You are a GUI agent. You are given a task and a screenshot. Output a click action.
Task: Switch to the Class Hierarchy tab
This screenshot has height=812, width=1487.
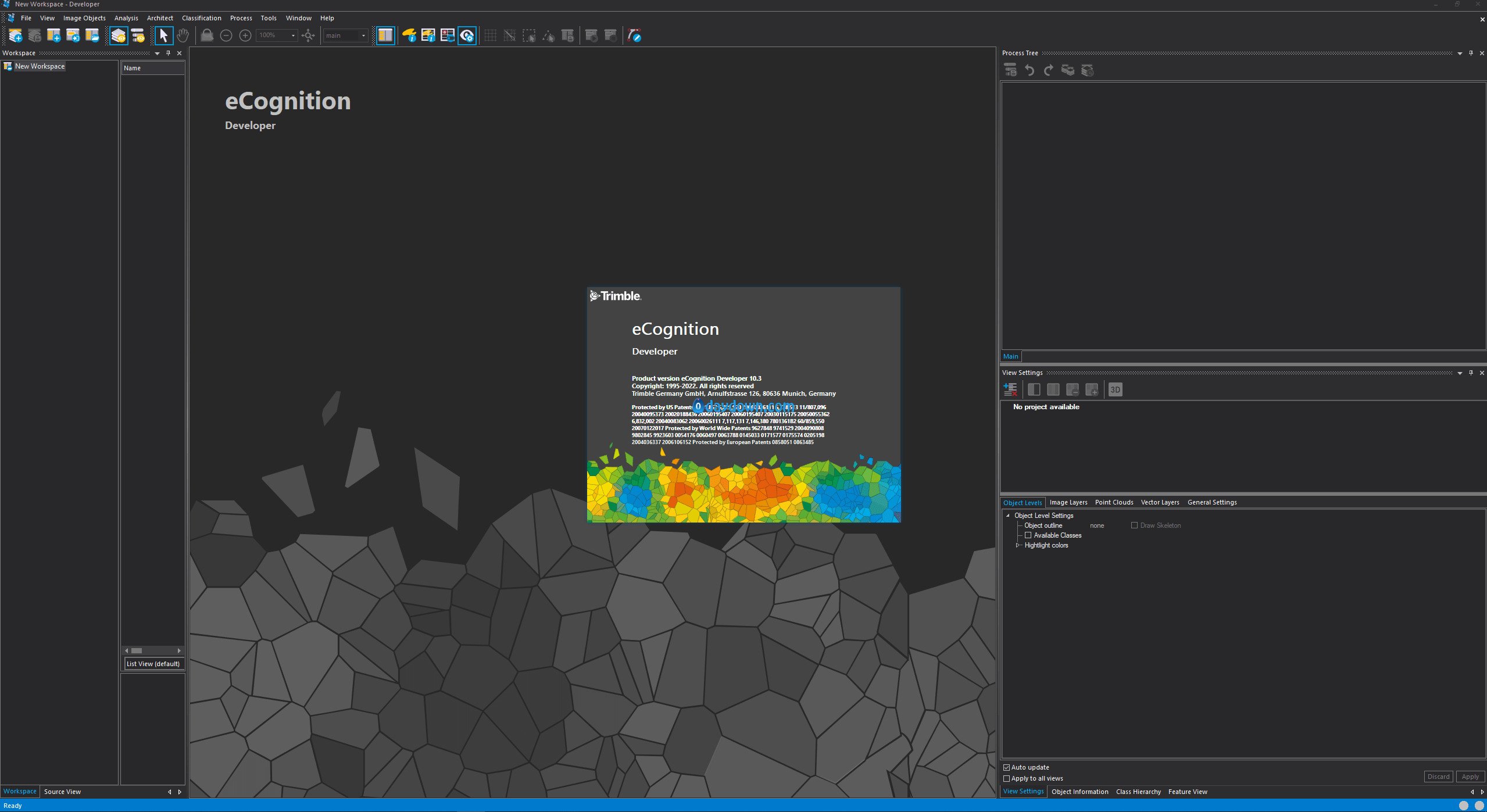point(1138,792)
